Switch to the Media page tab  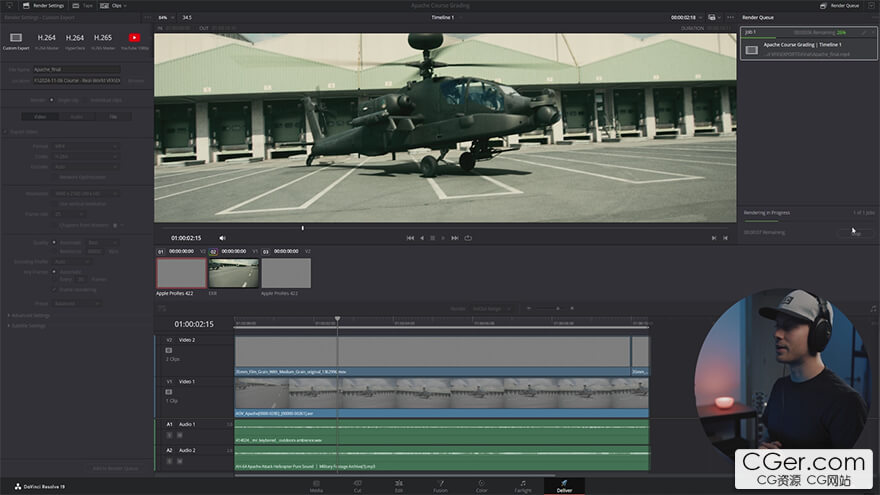316,485
